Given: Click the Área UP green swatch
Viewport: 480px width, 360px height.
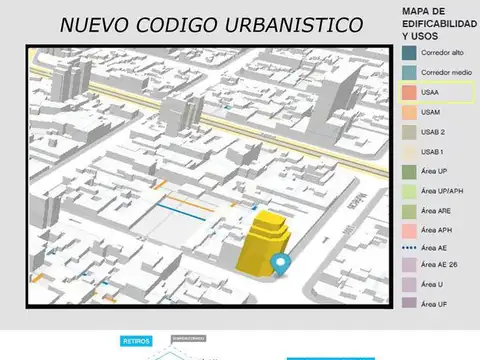Looking at the screenshot, I should [x=409, y=172].
